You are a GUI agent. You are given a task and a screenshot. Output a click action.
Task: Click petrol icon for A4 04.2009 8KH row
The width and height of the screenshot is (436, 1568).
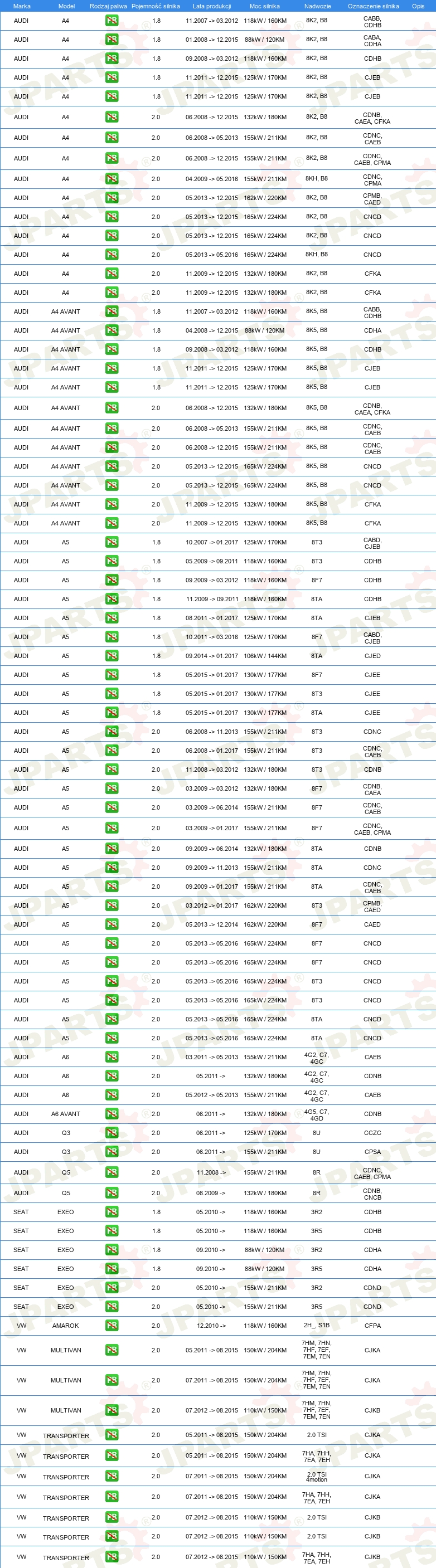(112, 179)
